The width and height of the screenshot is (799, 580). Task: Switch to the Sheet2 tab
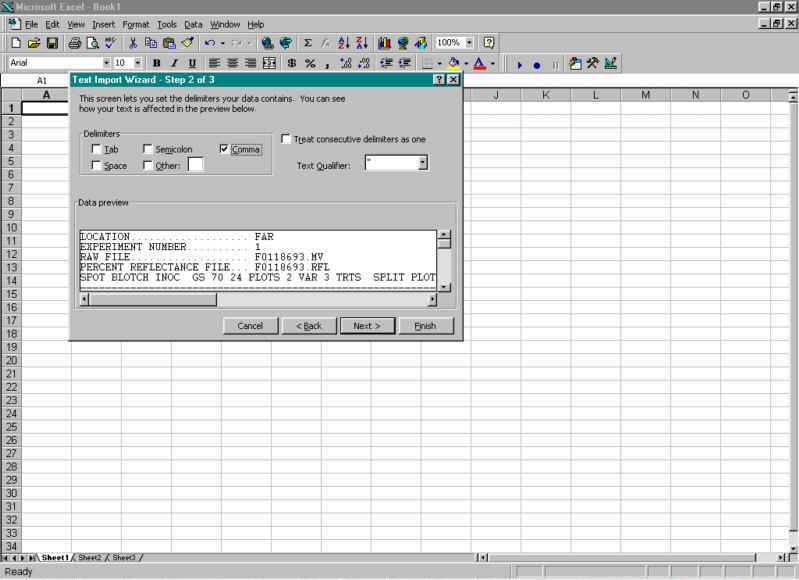tap(90, 558)
